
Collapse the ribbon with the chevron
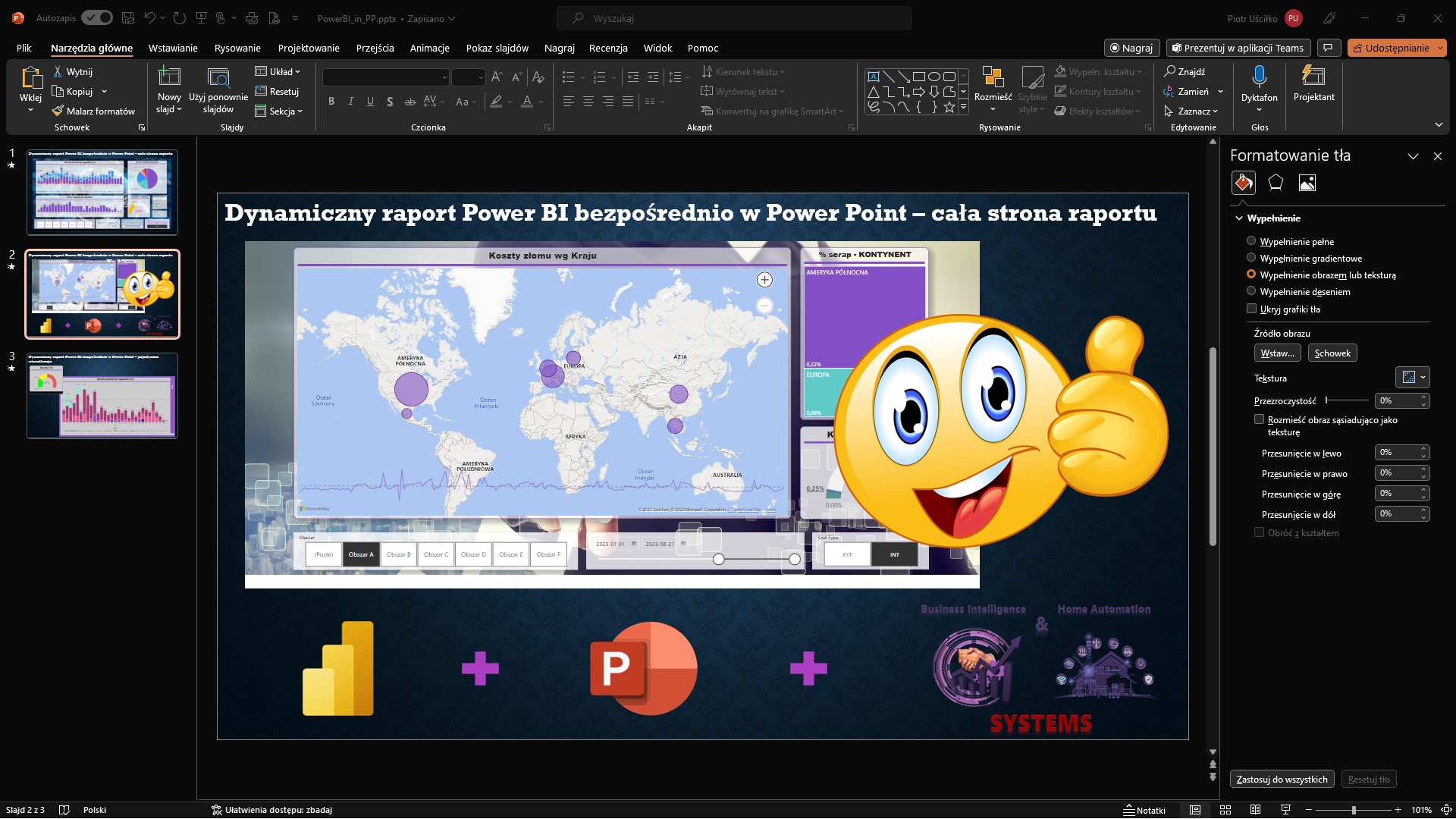[x=1439, y=125]
